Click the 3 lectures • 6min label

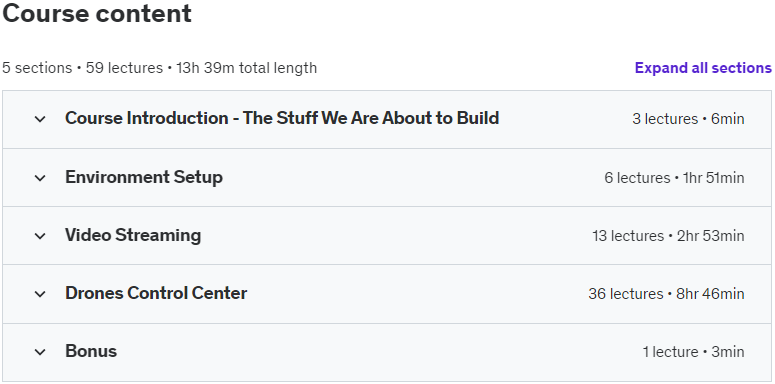688,119
